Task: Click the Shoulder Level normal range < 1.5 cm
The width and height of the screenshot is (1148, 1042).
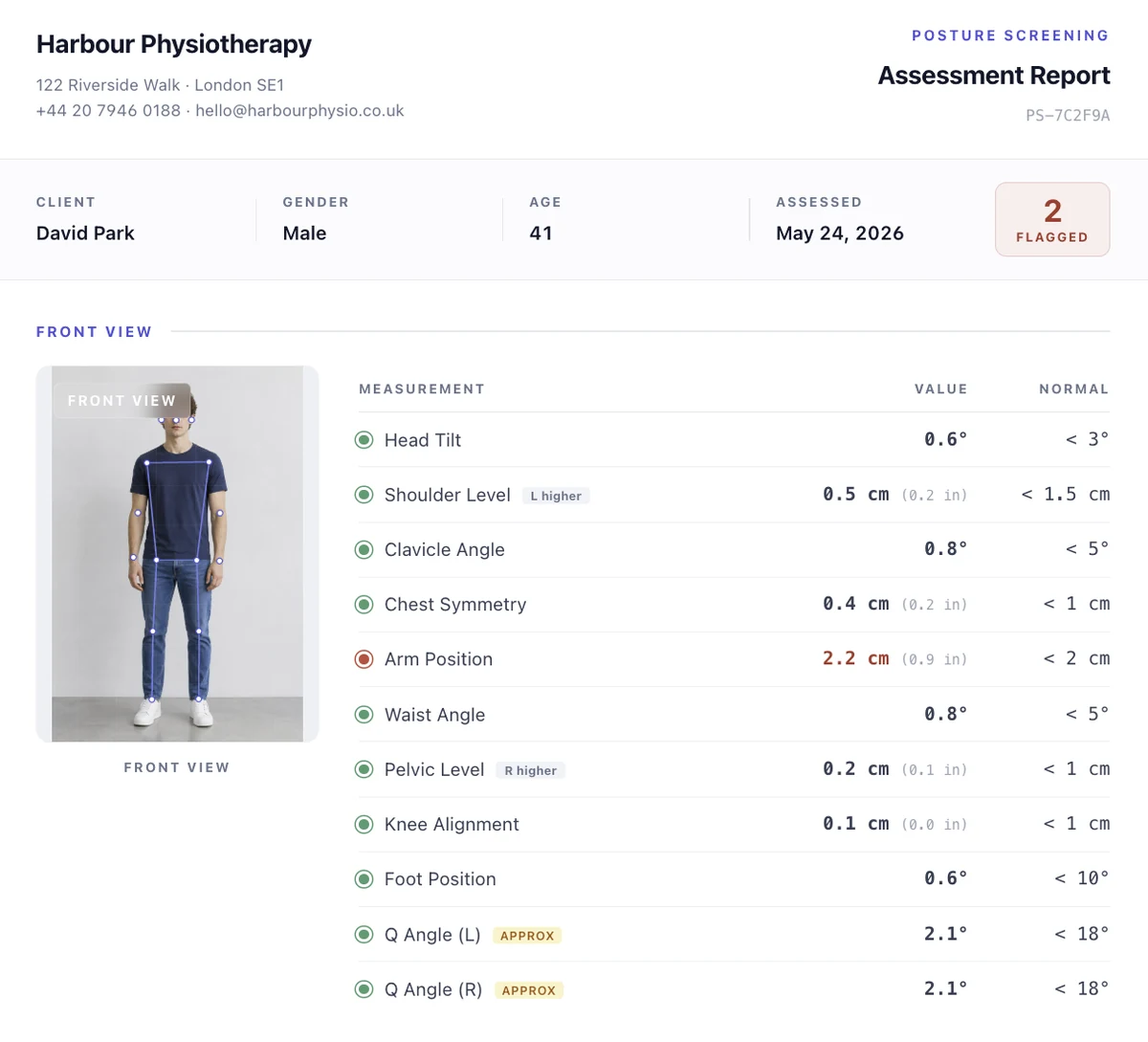Action: tap(1066, 494)
